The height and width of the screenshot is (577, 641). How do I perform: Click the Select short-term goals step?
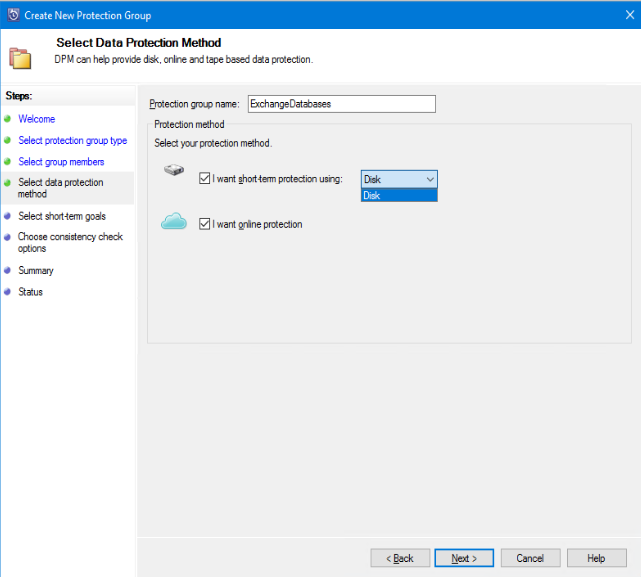[62, 216]
